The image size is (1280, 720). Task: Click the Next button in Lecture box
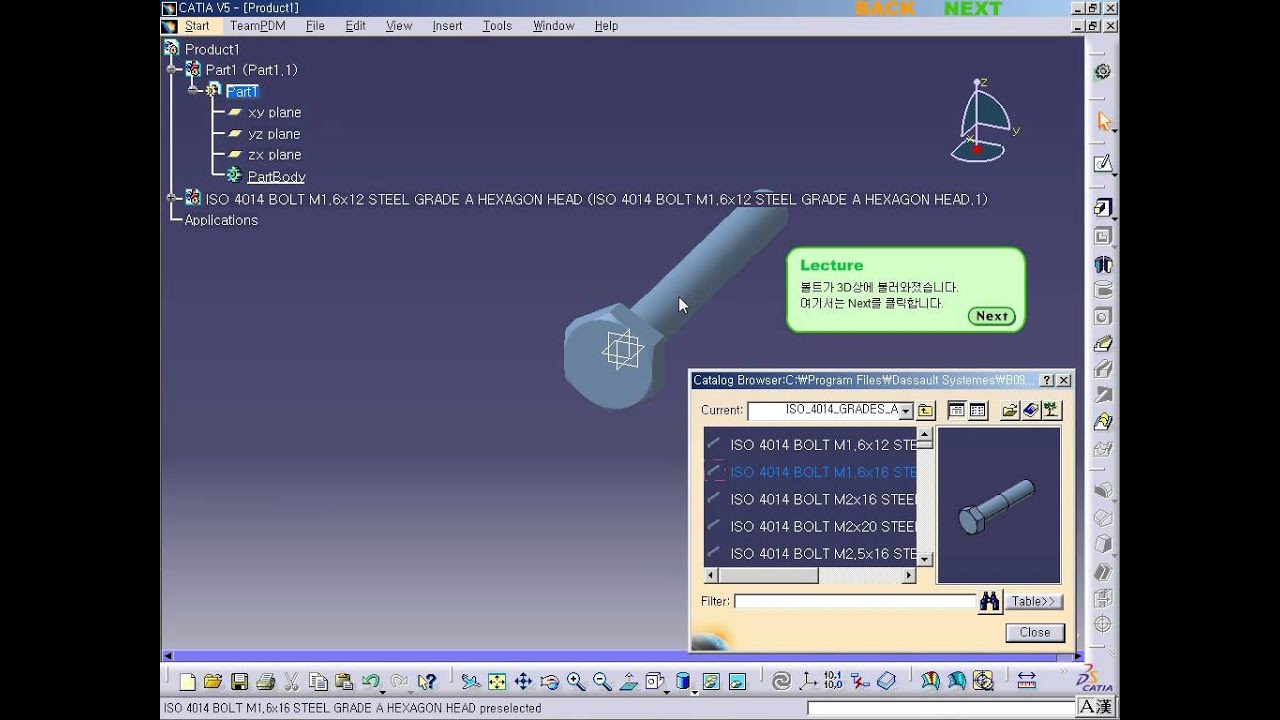[x=992, y=316]
